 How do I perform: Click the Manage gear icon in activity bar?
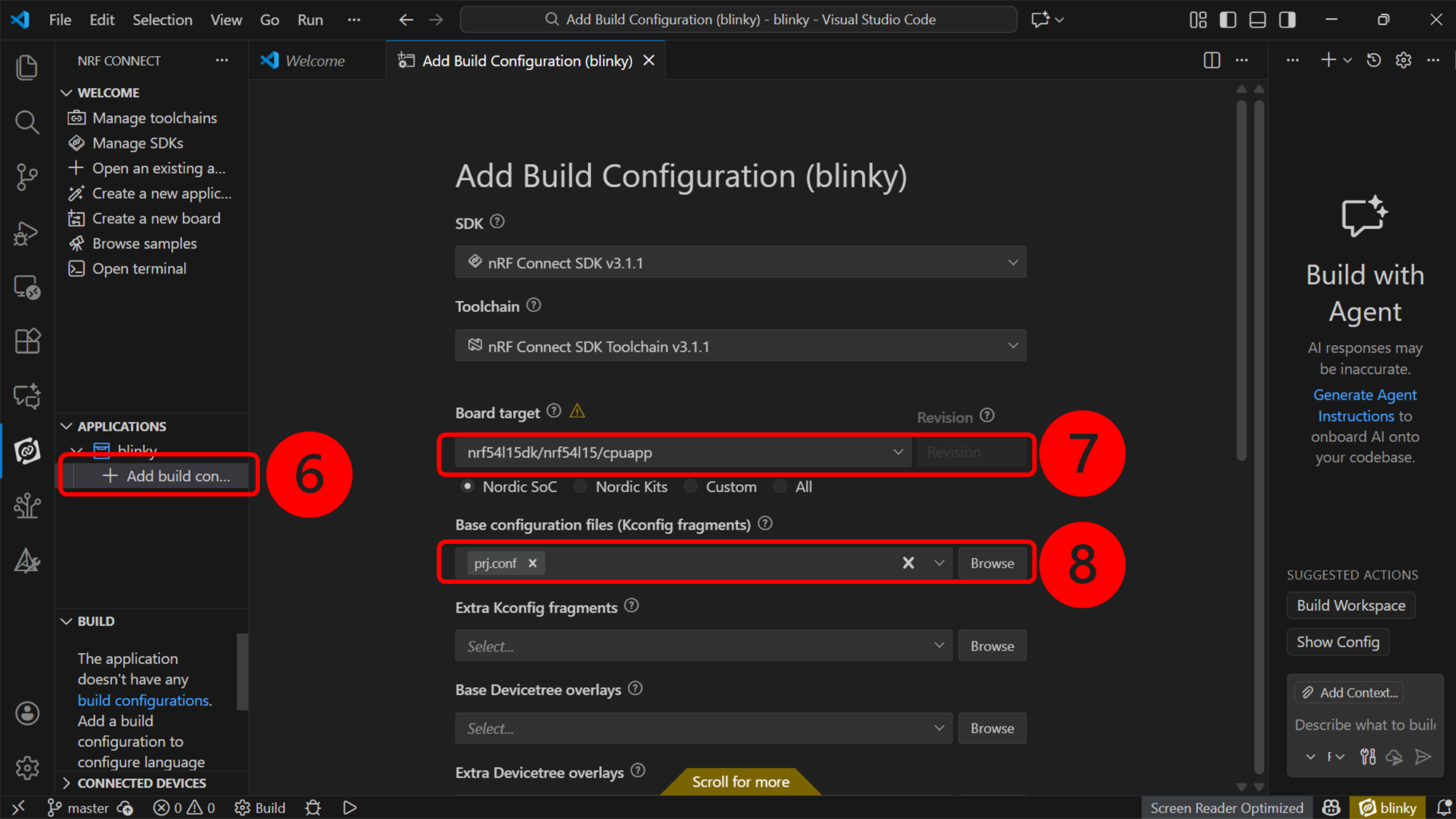click(x=27, y=767)
